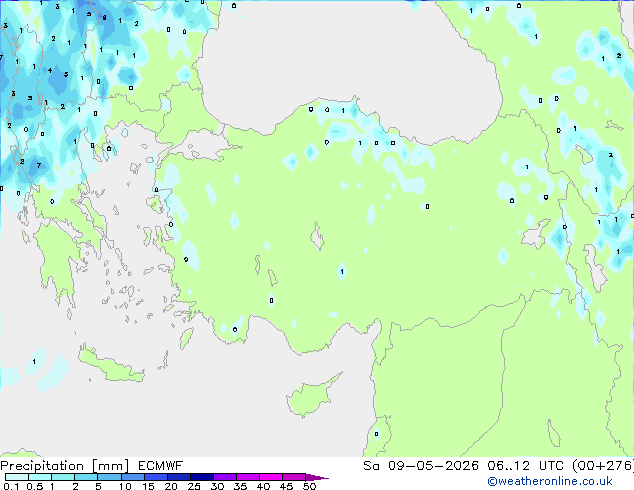Click the 45–50 mm legend swatch
This screenshot has width=634, height=490.
[294, 477]
